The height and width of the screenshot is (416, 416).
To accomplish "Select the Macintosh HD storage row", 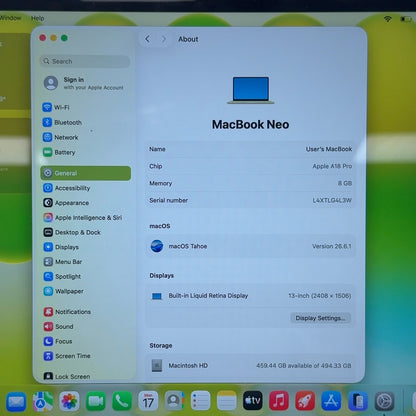I will [x=250, y=366].
